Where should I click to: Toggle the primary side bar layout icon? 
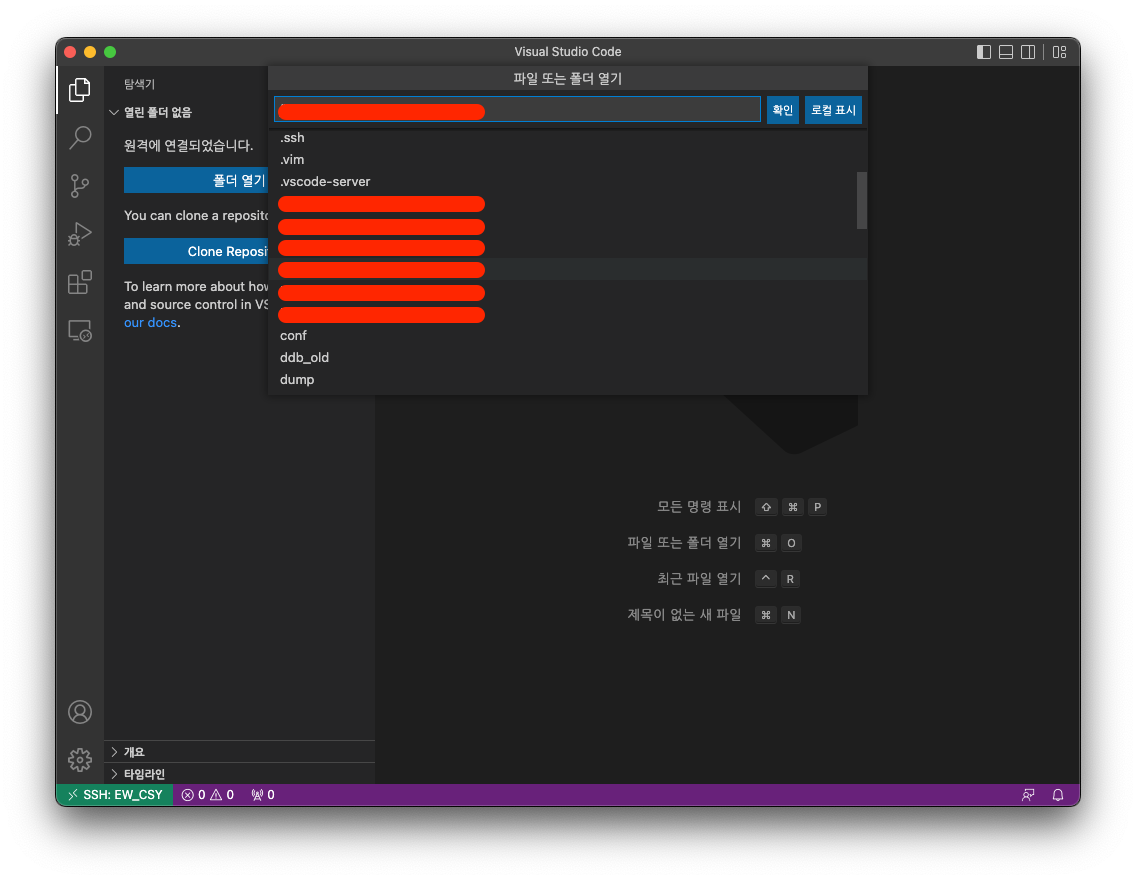pos(984,52)
